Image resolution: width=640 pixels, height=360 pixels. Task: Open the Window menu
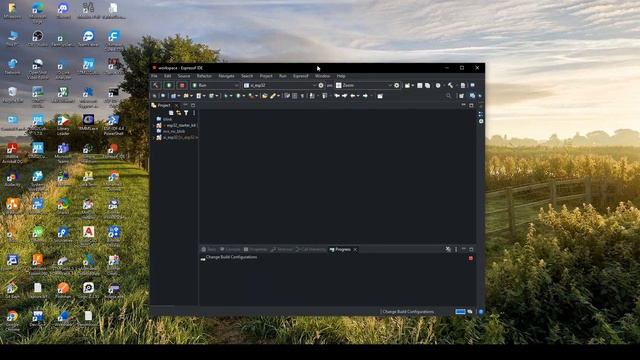pos(322,76)
